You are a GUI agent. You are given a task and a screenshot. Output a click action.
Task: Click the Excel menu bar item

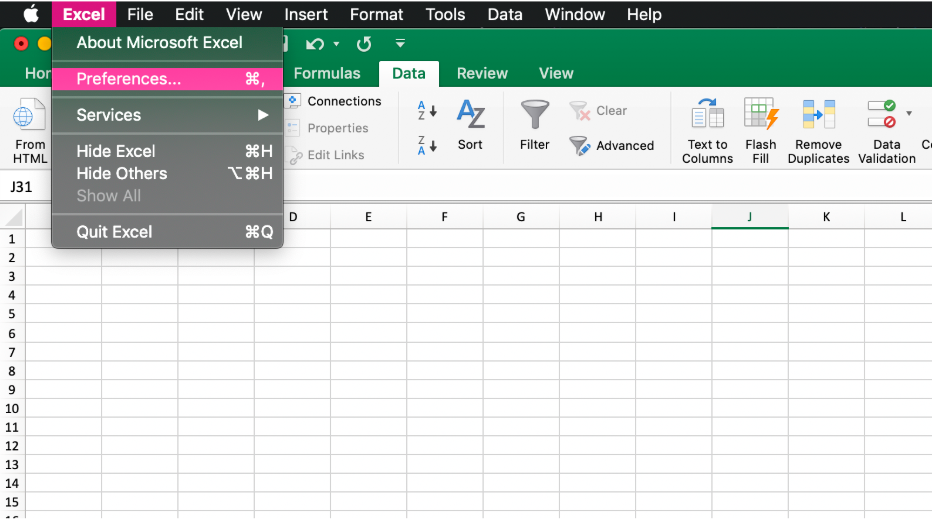pos(83,14)
